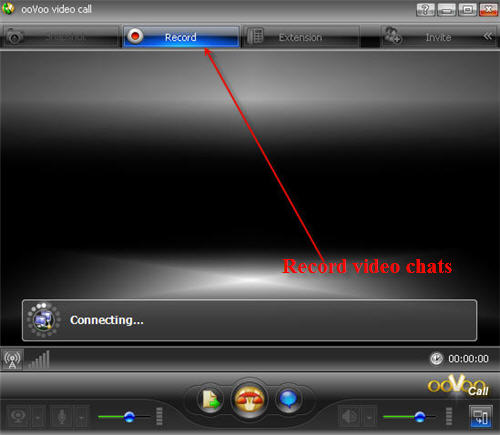Click the video window layout switch icon
Viewport: 500px width, 435px height.
pyautogui.click(x=481, y=416)
